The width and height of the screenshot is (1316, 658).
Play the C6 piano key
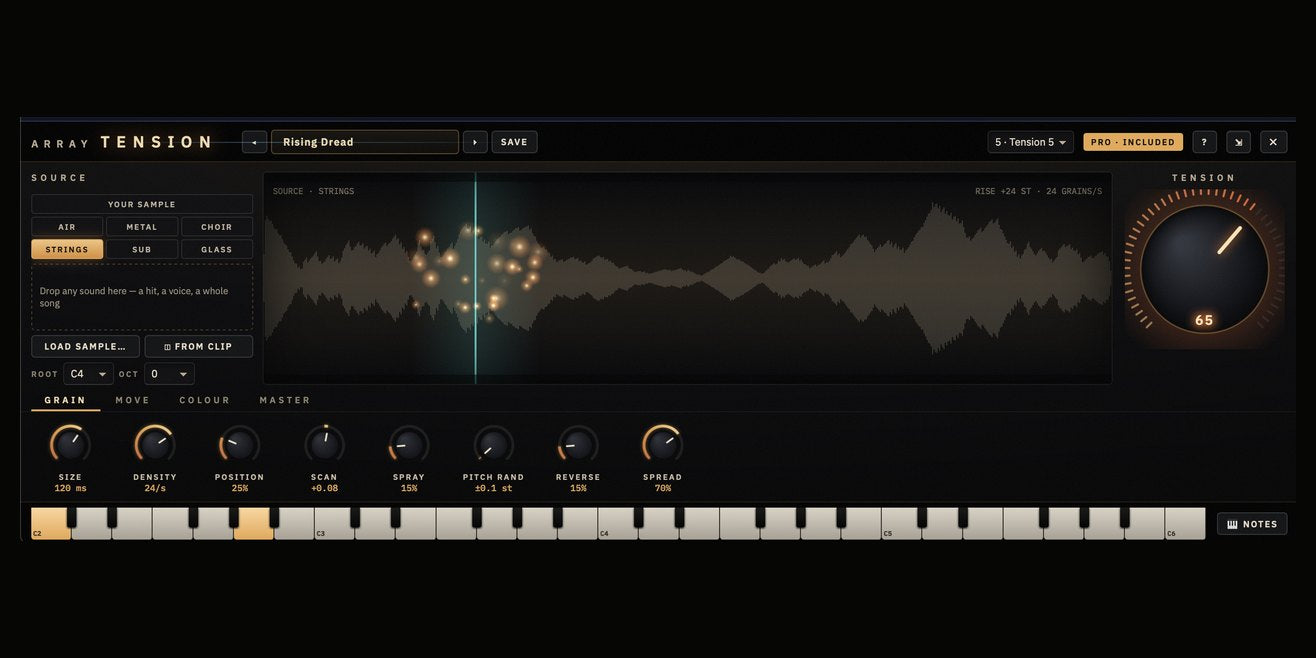[1185, 524]
